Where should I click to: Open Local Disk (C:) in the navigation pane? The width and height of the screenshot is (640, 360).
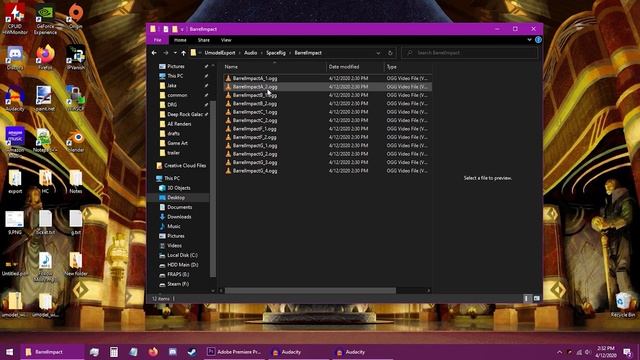(x=182, y=255)
